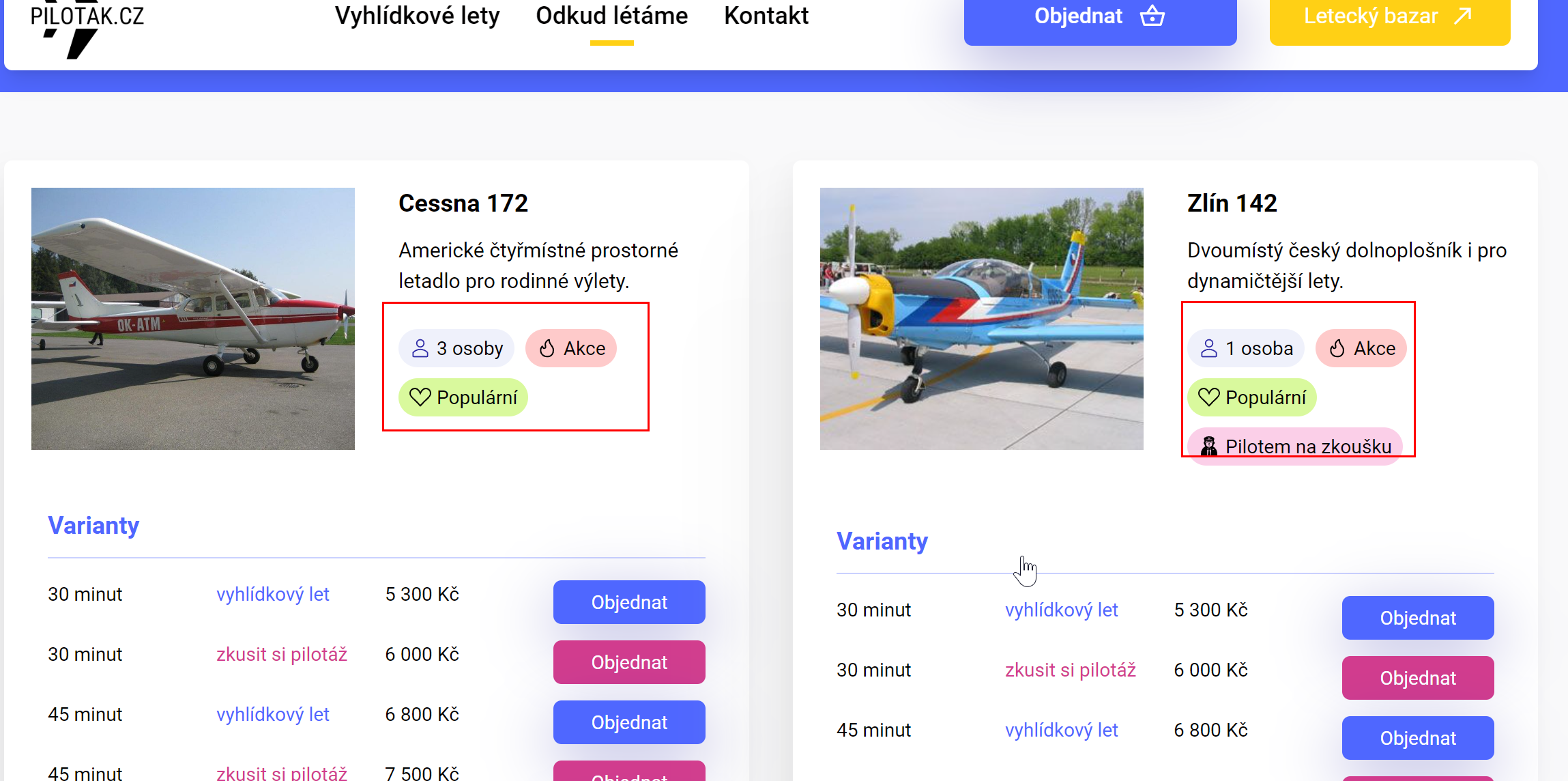Viewport: 1568px width, 781px height.
Task: Click the Cessna description paragraph
Action: (x=538, y=266)
